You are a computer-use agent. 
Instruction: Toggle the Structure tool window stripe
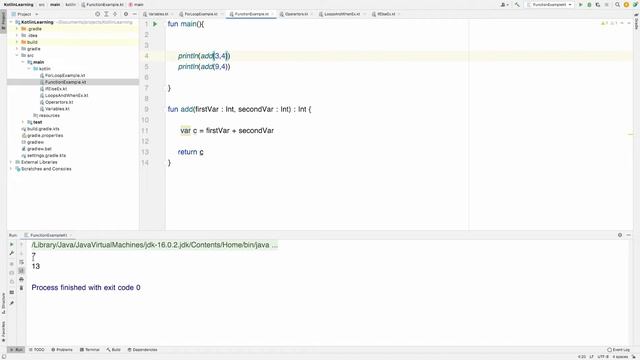3,303
